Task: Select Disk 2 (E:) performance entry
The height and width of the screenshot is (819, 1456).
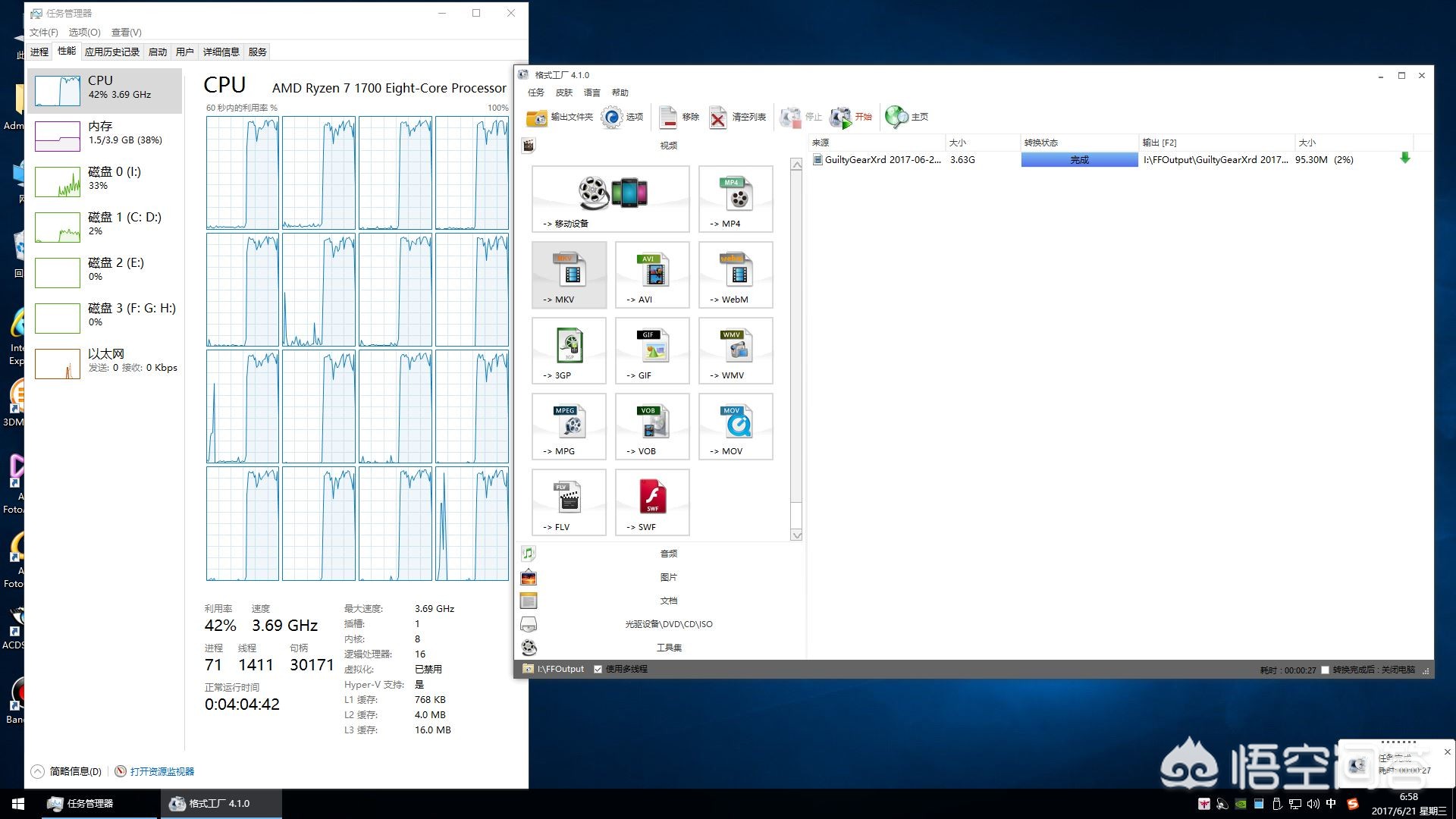Action: [105, 273]
